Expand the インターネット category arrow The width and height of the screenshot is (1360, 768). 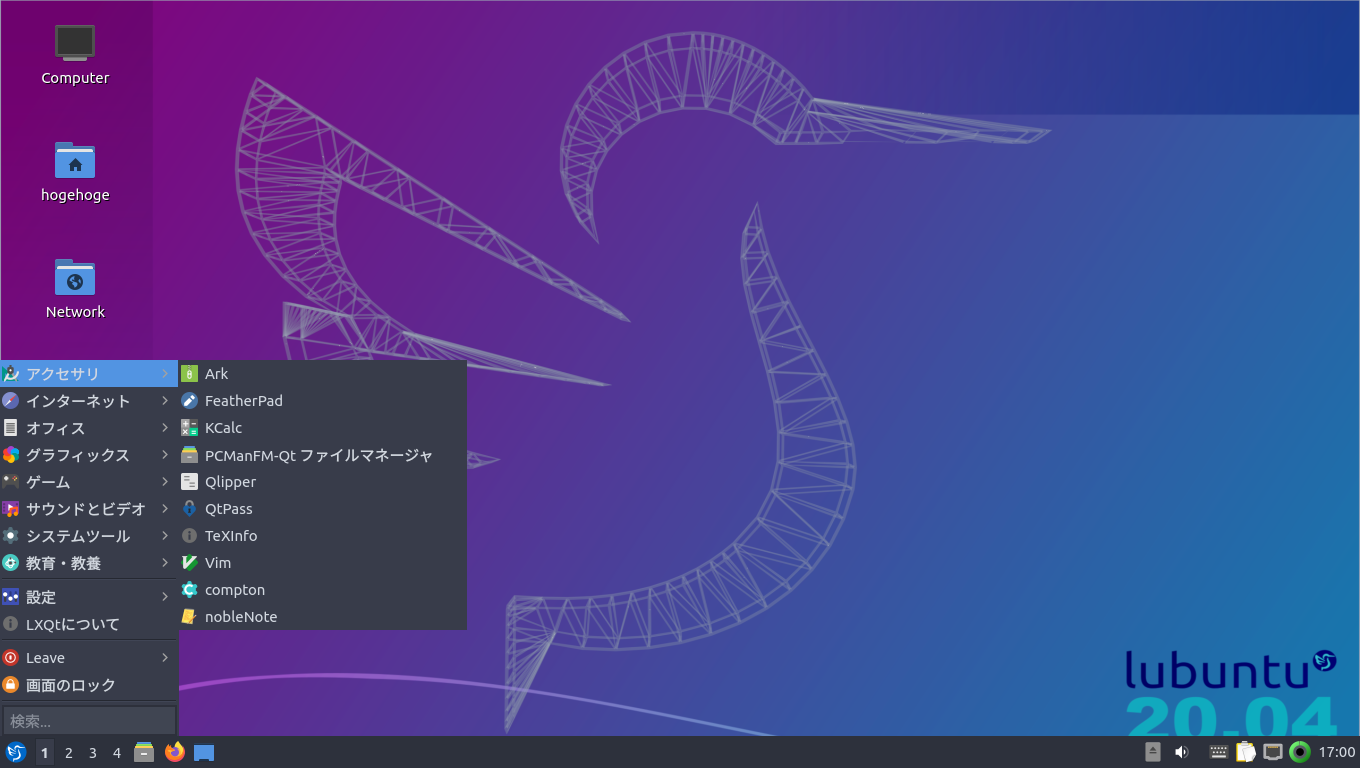165,401
